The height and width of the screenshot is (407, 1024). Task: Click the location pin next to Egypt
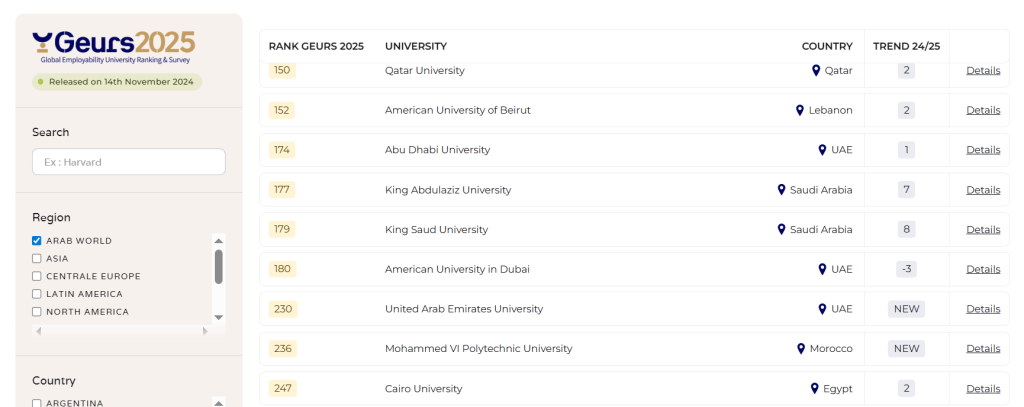pos(815,389)
